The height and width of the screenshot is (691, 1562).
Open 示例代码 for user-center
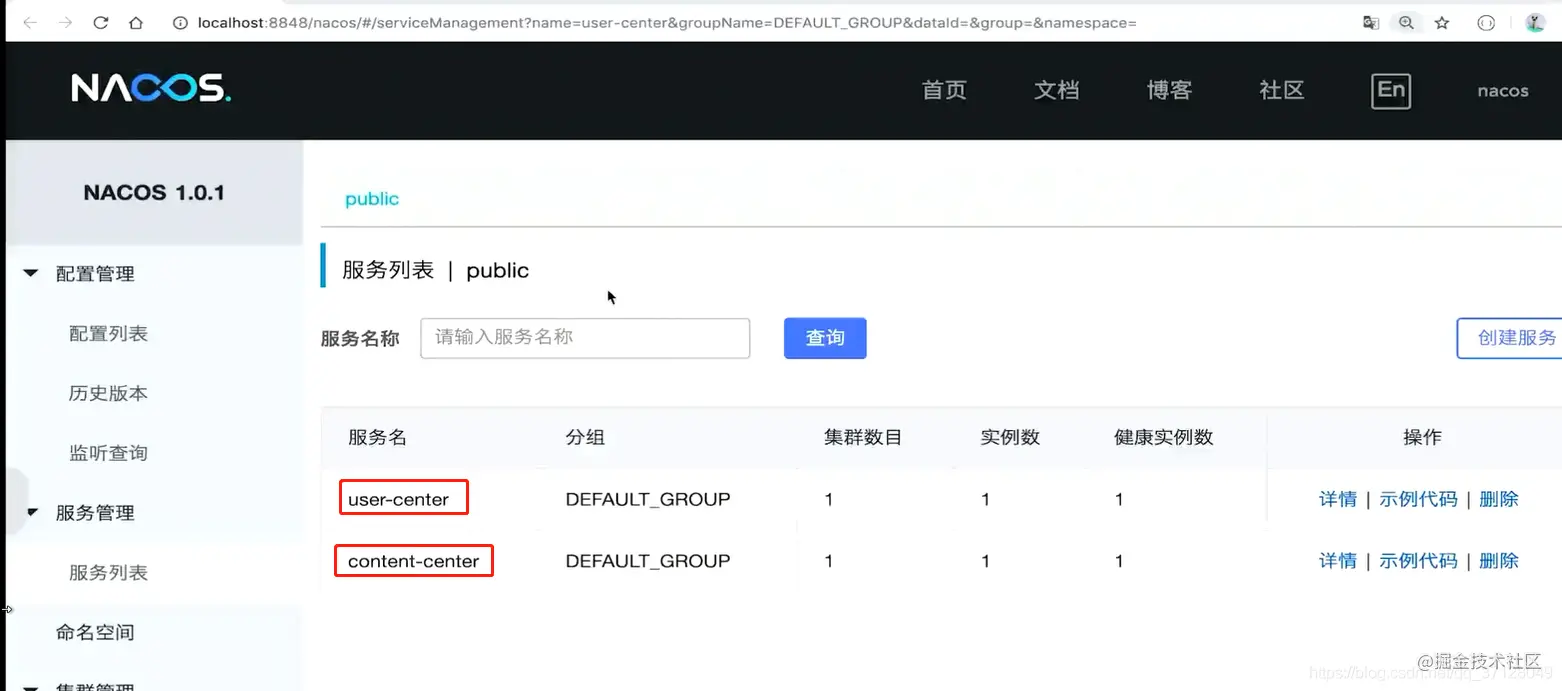click(1418, 499)
